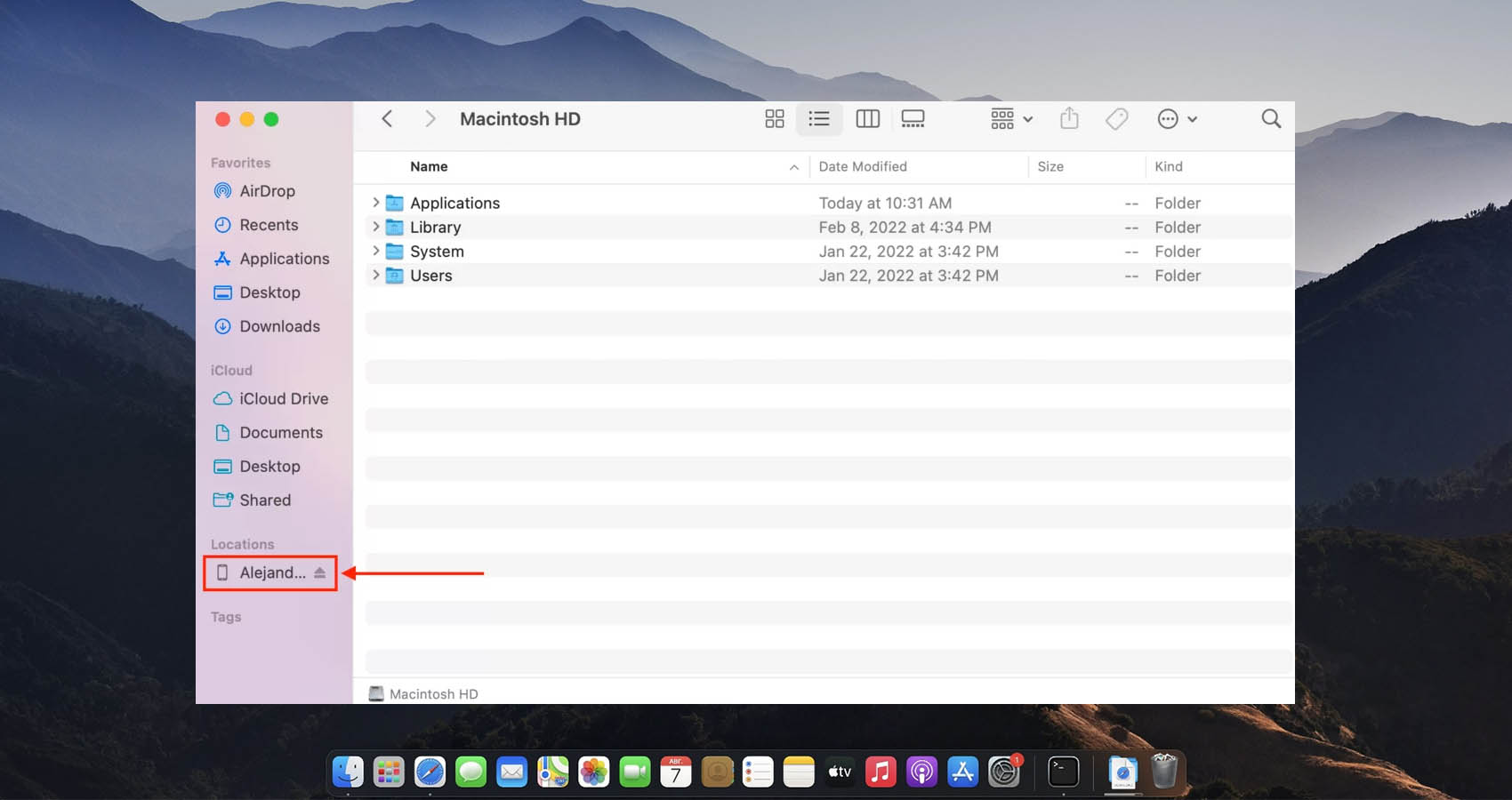
Task: Toggle list view in the toolbar
Action: (819, 119)
